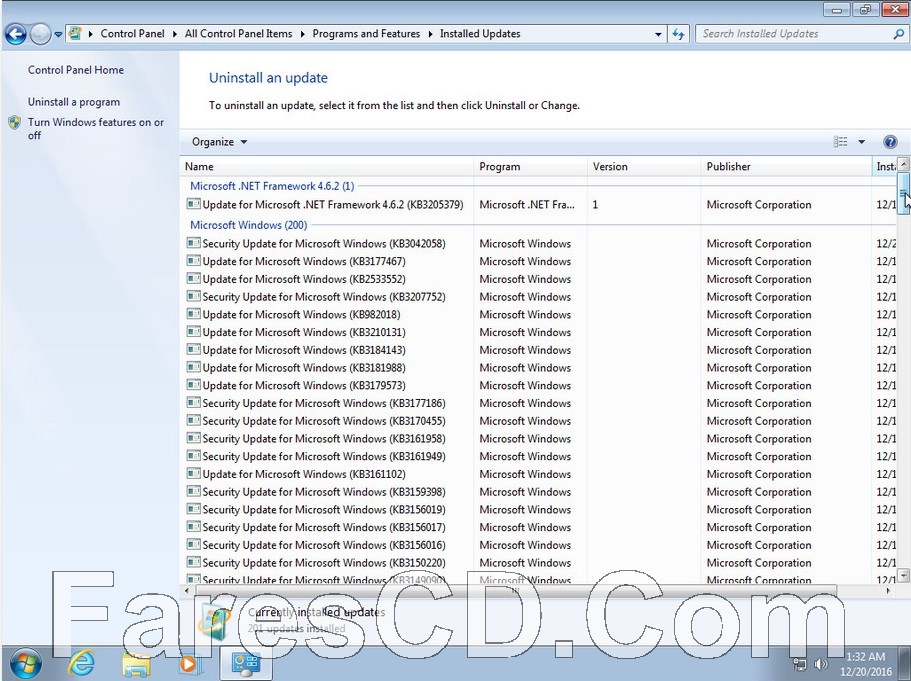This screenshot has width=911, height=681.
Task: Sort list by Program column header
Action: click(x=530, y=166)
